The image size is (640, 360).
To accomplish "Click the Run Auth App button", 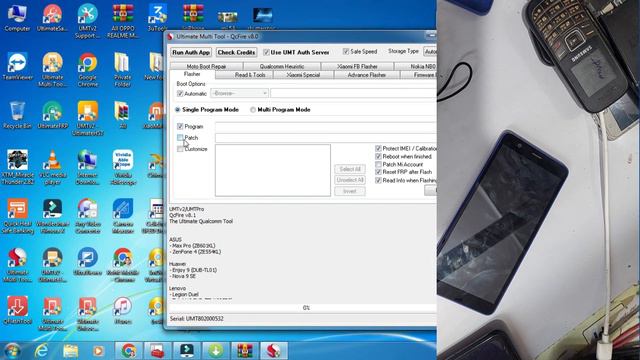I will 191,52.
